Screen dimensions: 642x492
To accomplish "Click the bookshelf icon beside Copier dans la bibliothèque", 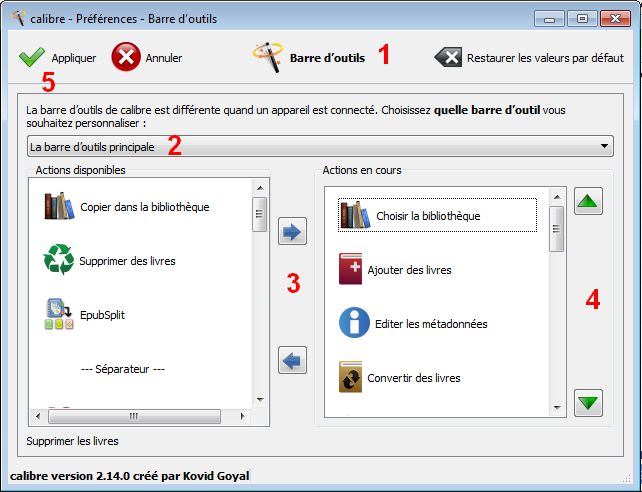I will pyautogui.click(x=59, y=206).
